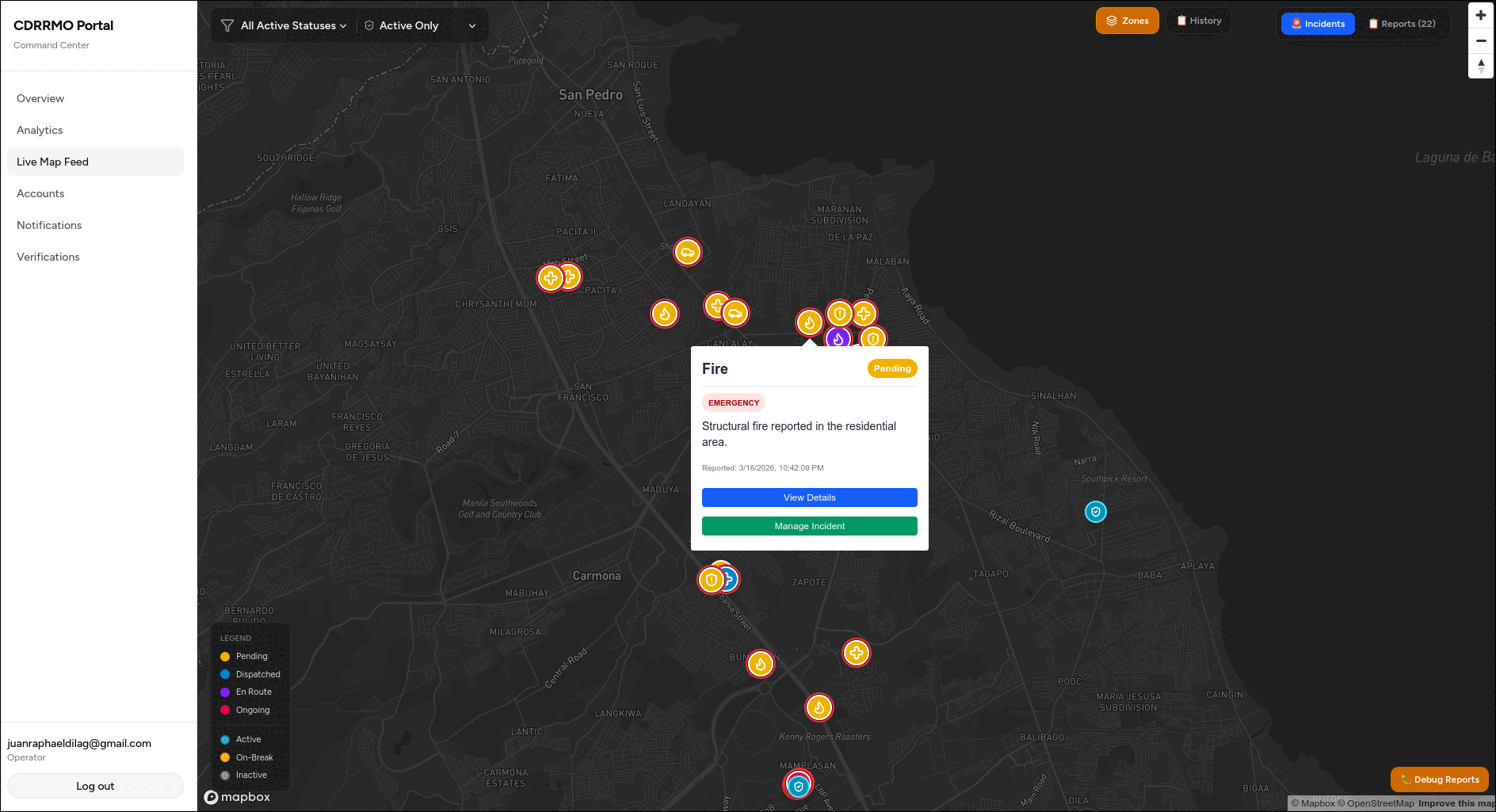
Task: Click shield icon beside Active Only
Action: click(x=369, y=25)
